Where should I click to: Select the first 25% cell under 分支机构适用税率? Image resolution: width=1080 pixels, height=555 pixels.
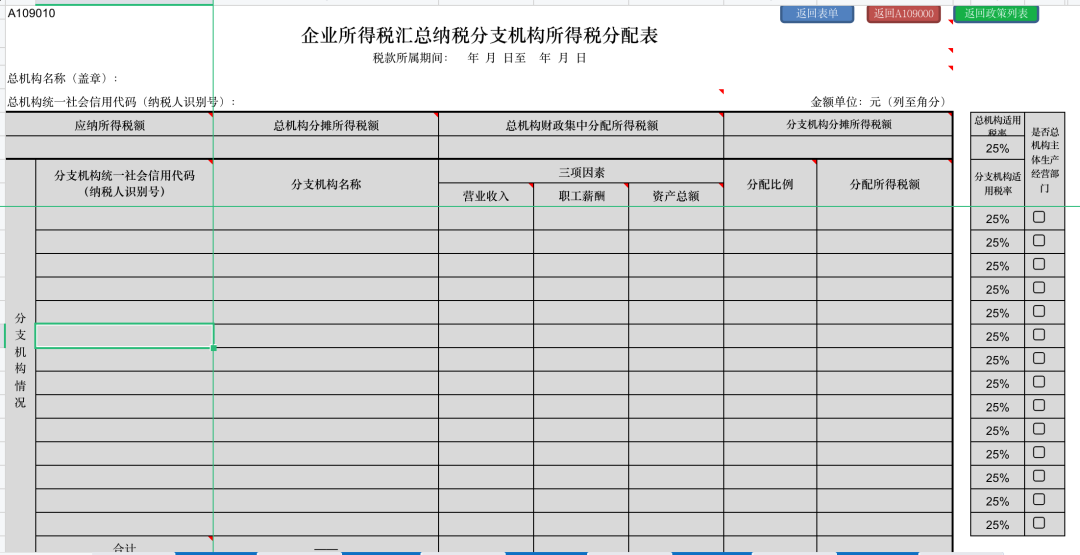click(997, 219)
